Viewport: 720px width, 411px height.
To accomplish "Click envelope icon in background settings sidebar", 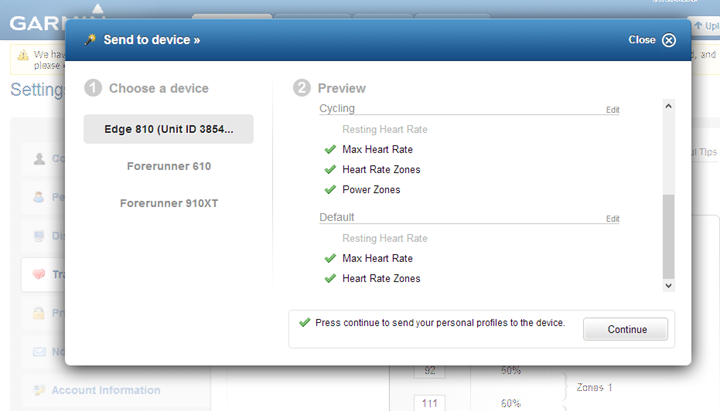I will (x=39, y=352).
